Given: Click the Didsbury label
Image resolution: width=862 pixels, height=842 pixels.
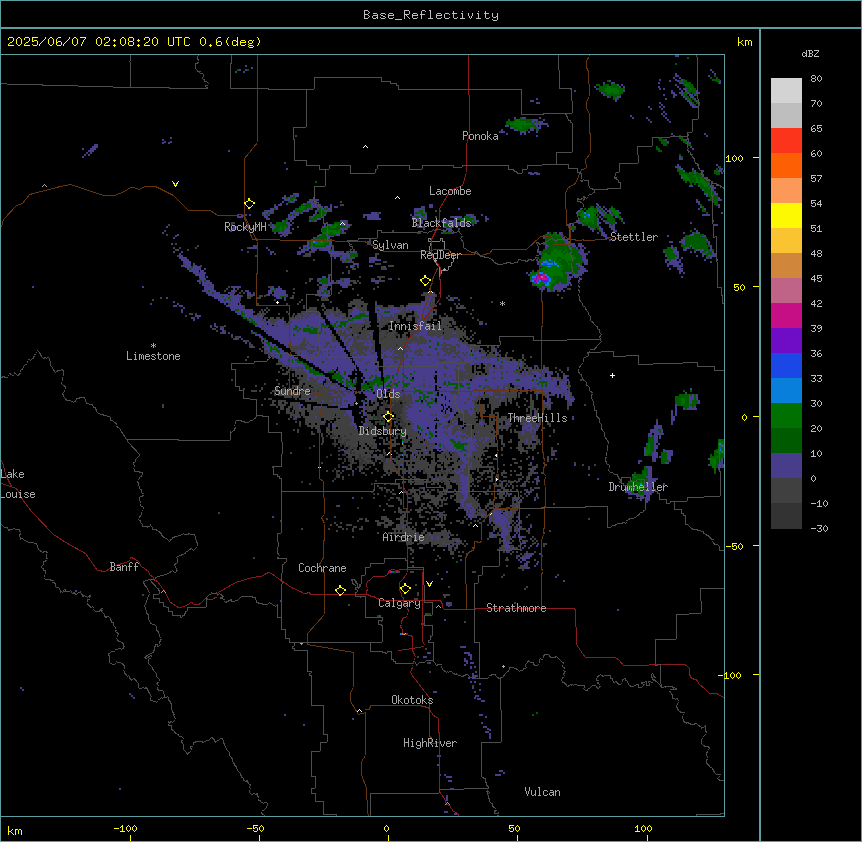Looking at the screenshot, I should (383, 431).
